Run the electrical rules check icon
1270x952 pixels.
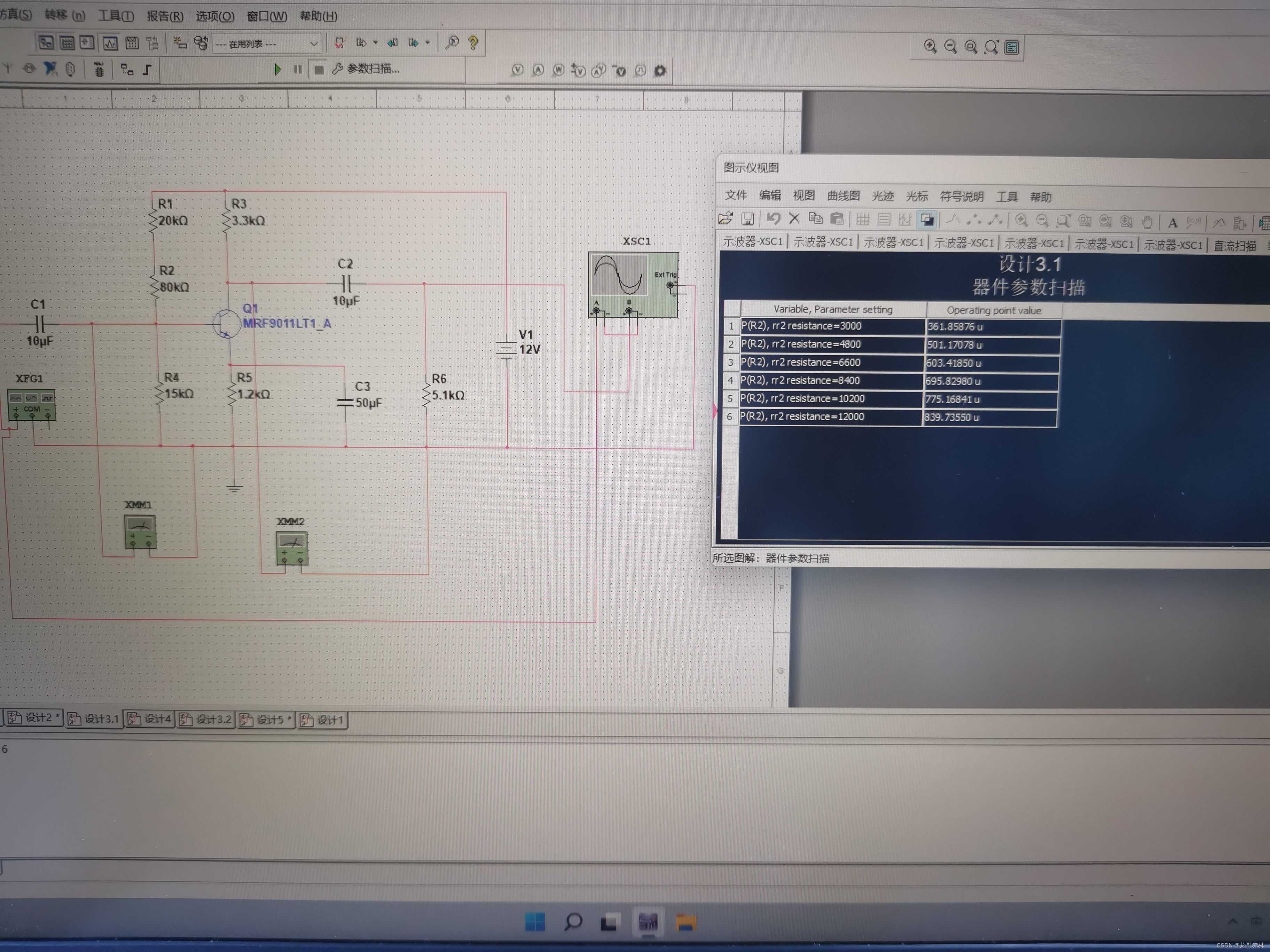pyautogui.click(x=339, y=43)
